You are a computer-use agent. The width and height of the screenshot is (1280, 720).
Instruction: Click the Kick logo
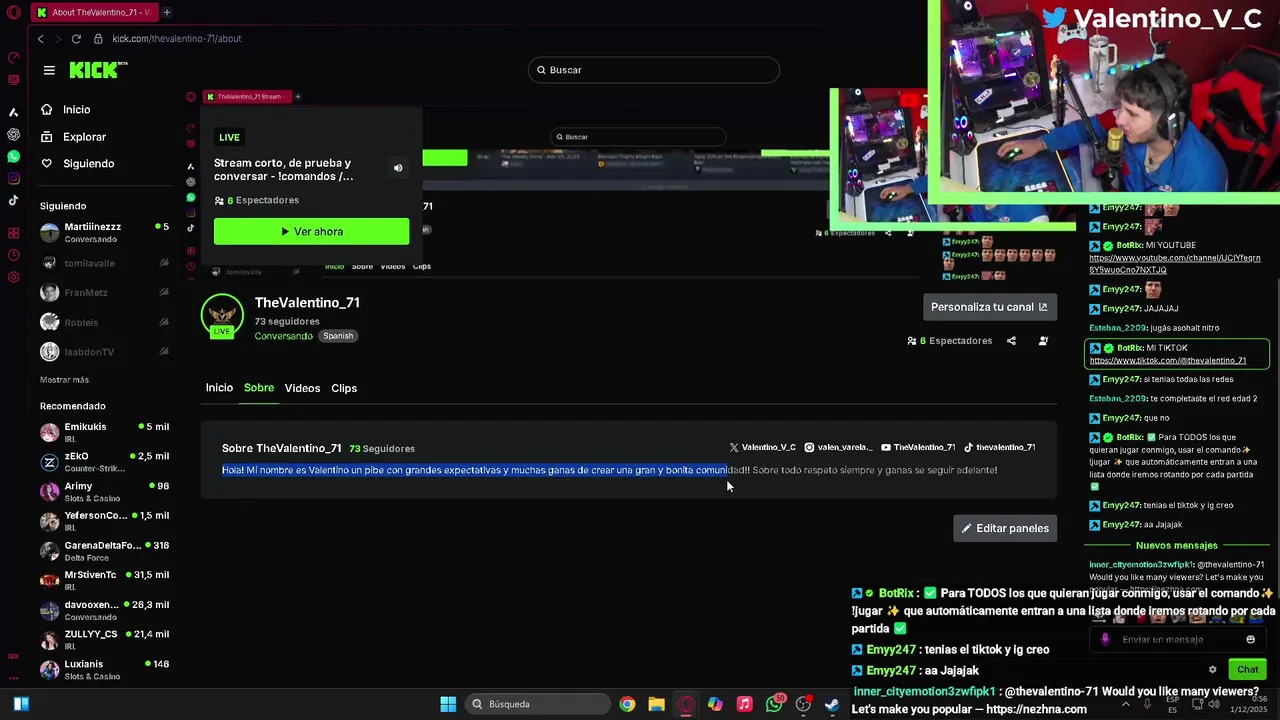(x=98, y=70)
